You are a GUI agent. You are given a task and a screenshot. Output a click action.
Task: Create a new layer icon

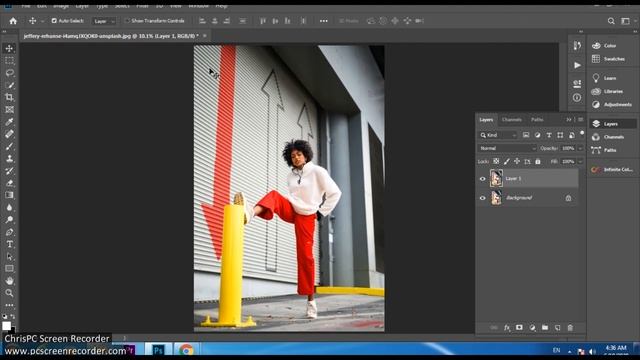pyautogui.click(x=558, y=327)
